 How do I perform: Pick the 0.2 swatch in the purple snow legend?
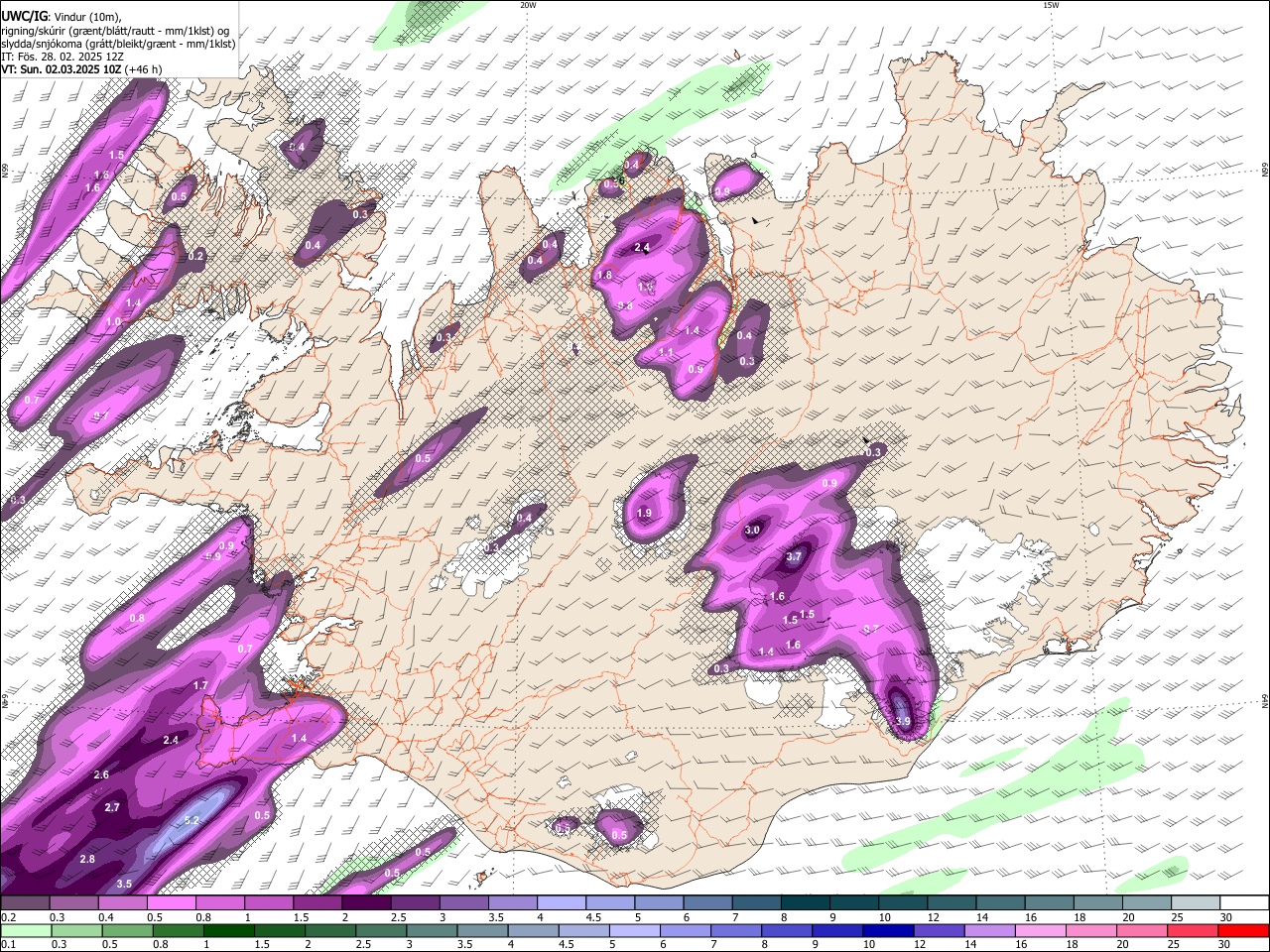point(25,903)
